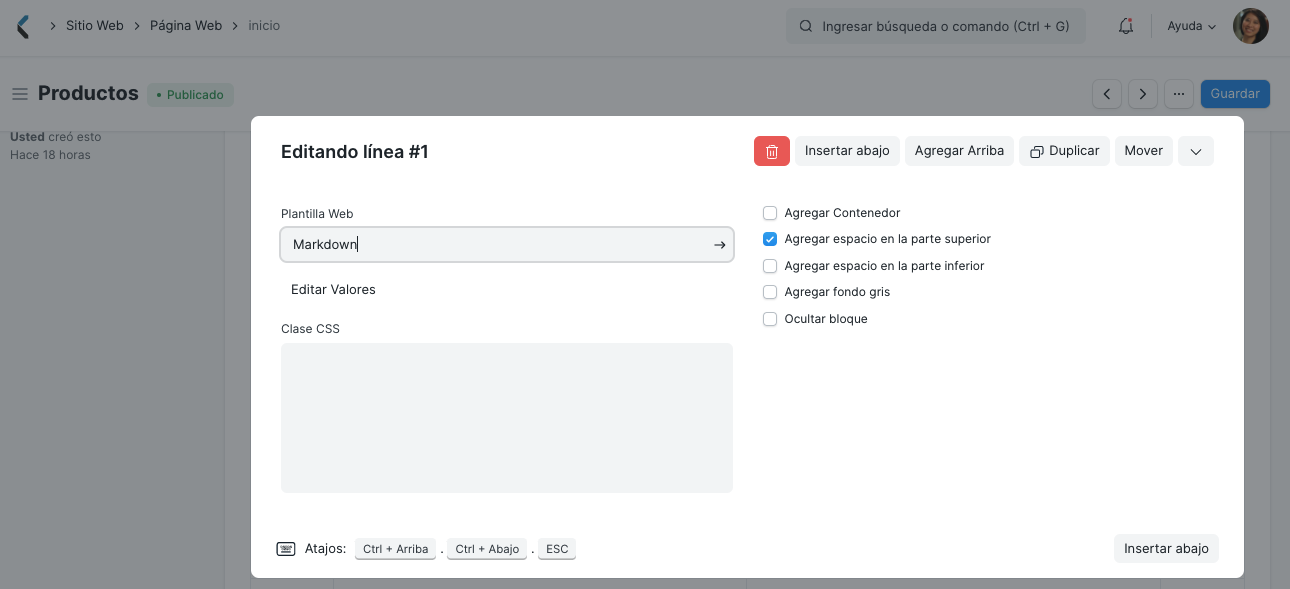Click the keyboard shortcuts icon
Screen dimensions: 1290x589
[286, 549]
